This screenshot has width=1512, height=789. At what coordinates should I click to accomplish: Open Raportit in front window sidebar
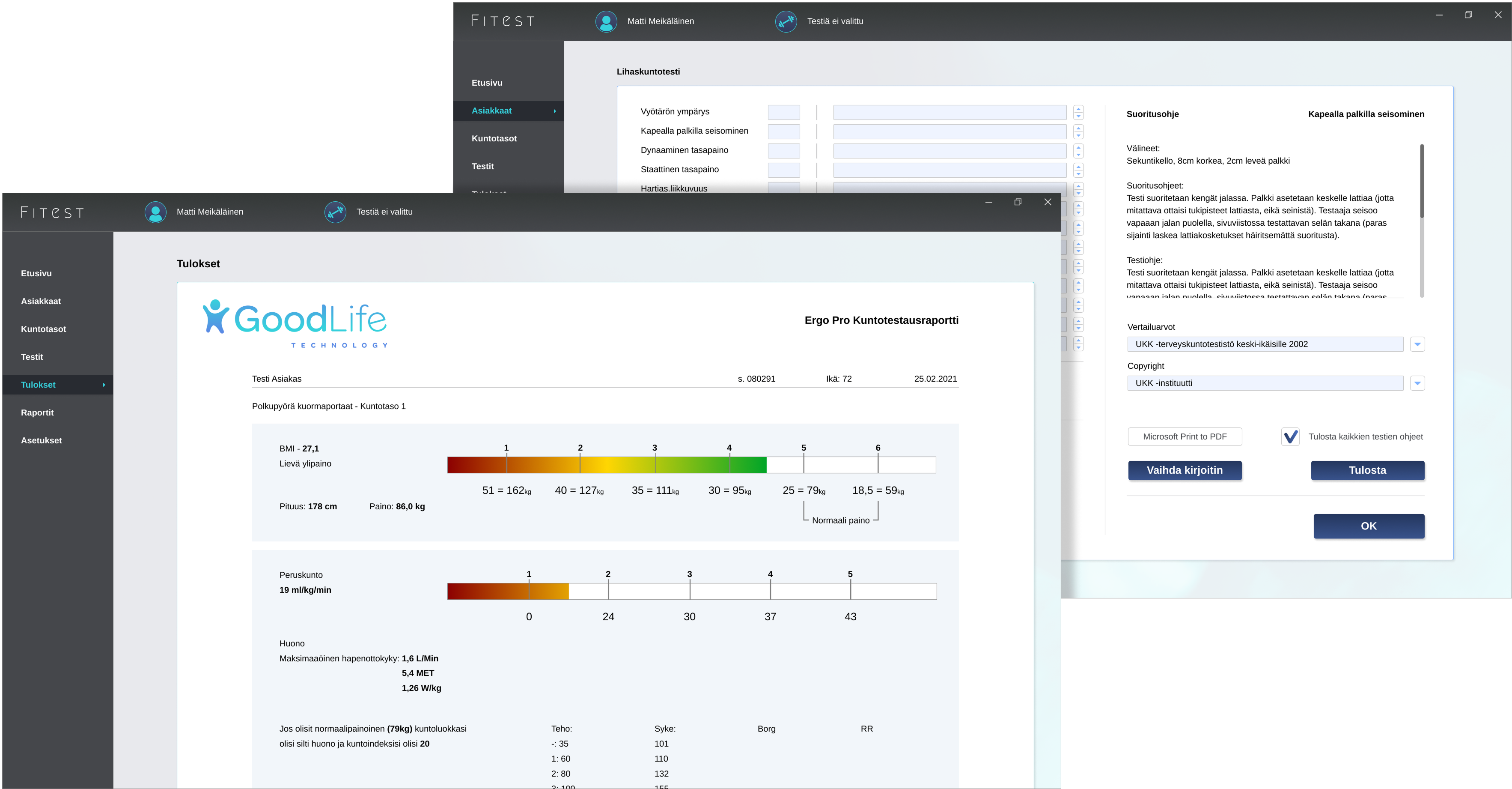point(38,412)
